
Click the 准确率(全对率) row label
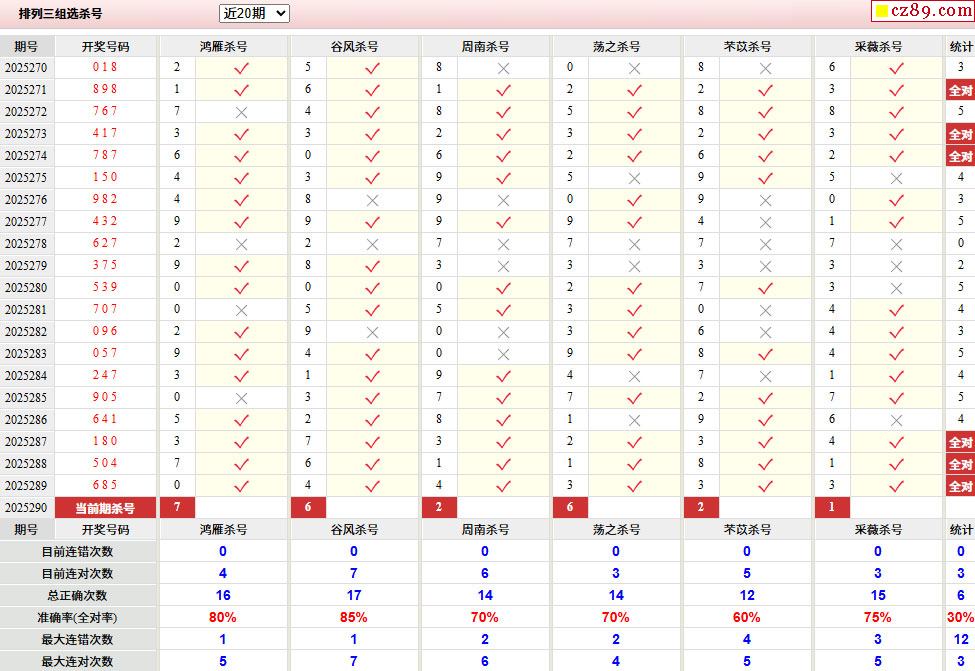point(77,618)
